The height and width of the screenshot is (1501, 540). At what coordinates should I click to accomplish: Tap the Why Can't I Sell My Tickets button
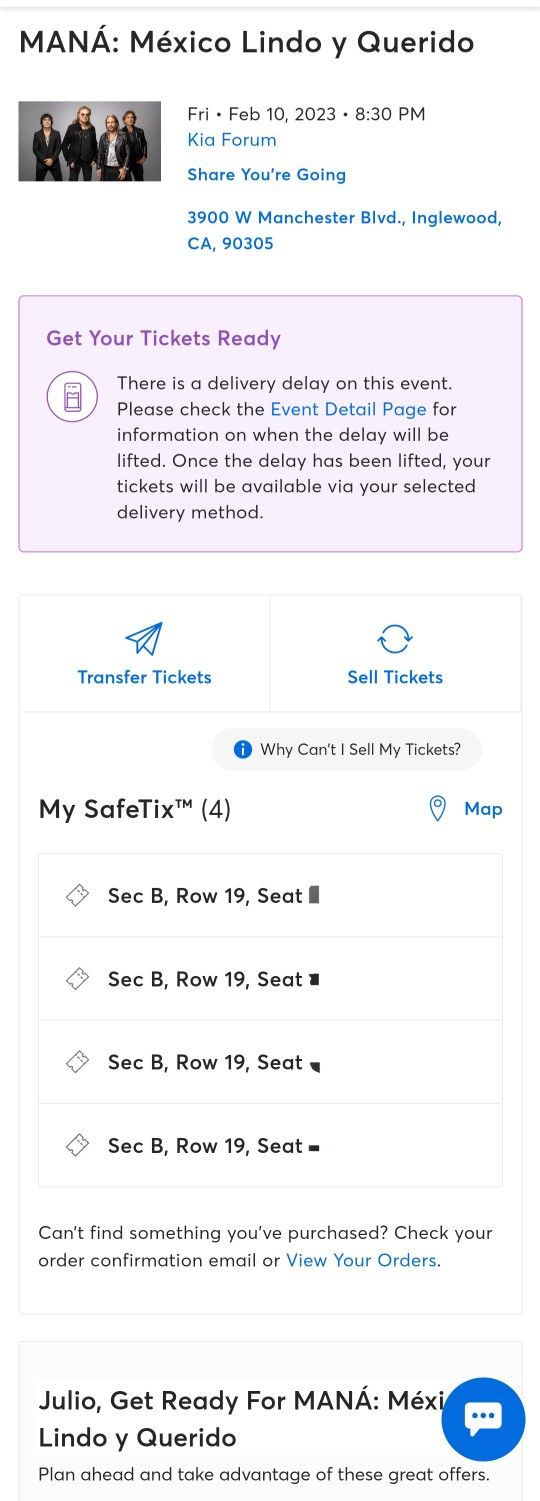[347, 749]
